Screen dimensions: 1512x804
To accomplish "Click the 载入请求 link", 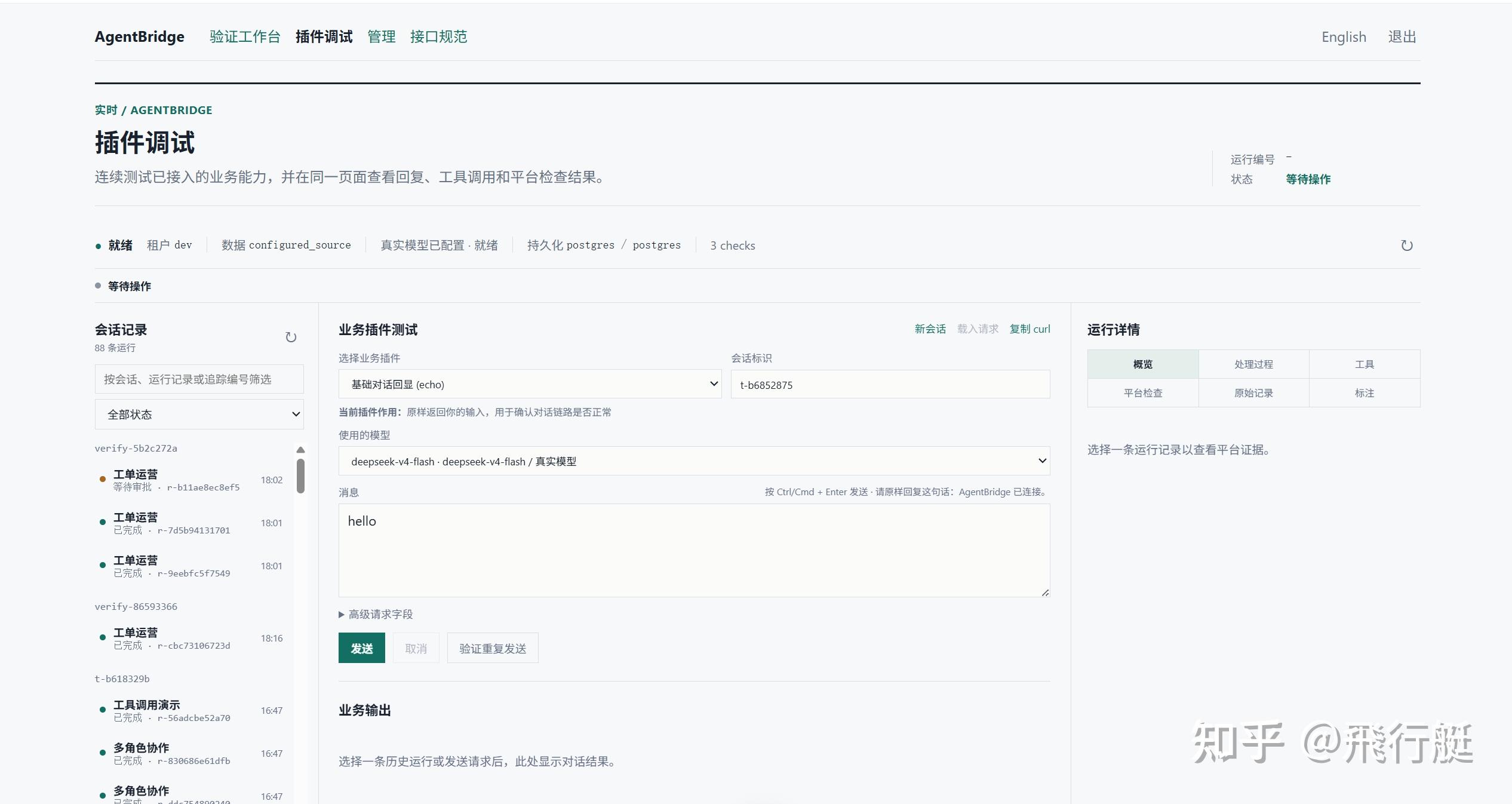I will (978, 329).
